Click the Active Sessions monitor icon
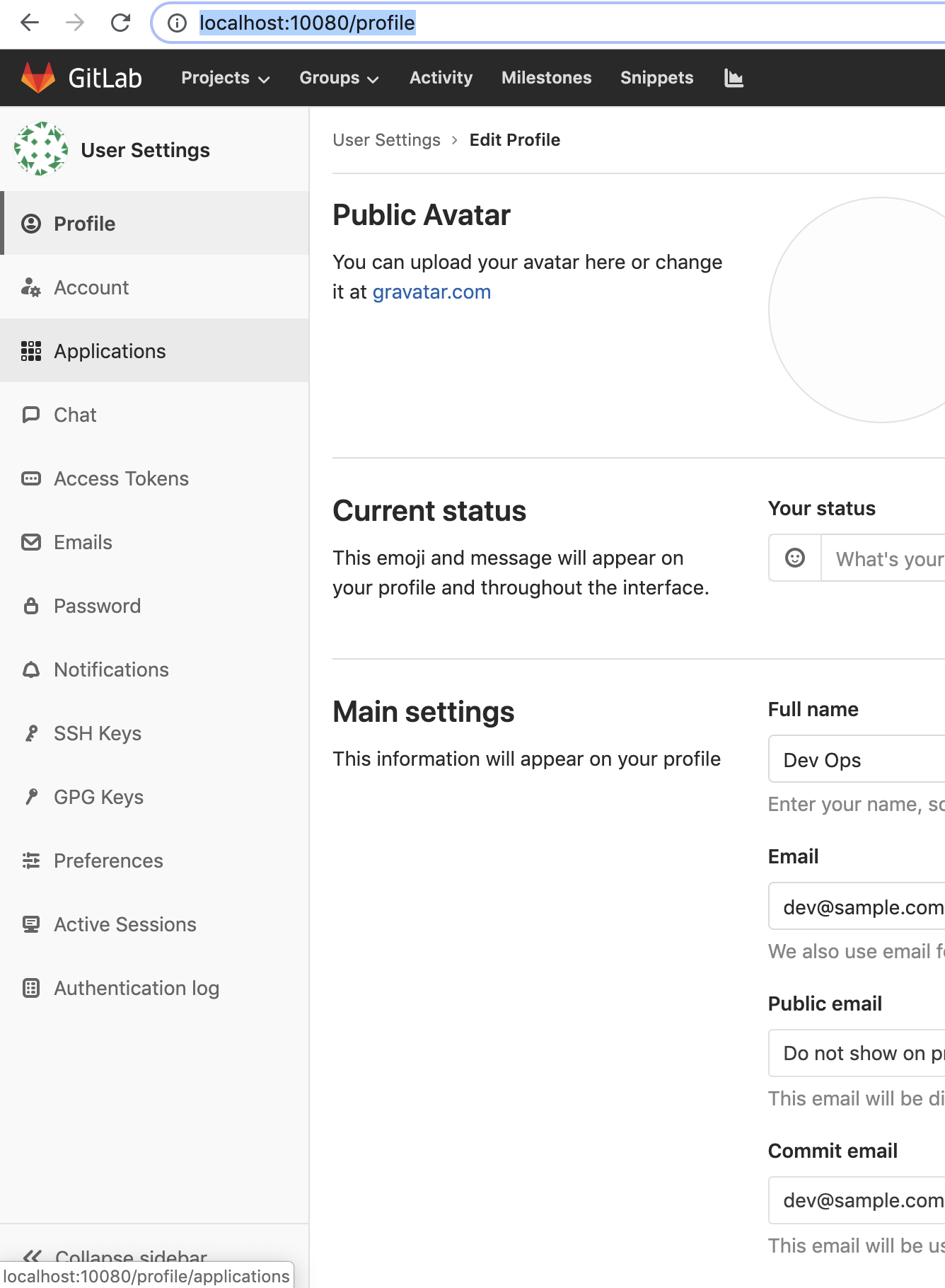The width and height of the screenshot is (945, 1288). pos(31,924)
